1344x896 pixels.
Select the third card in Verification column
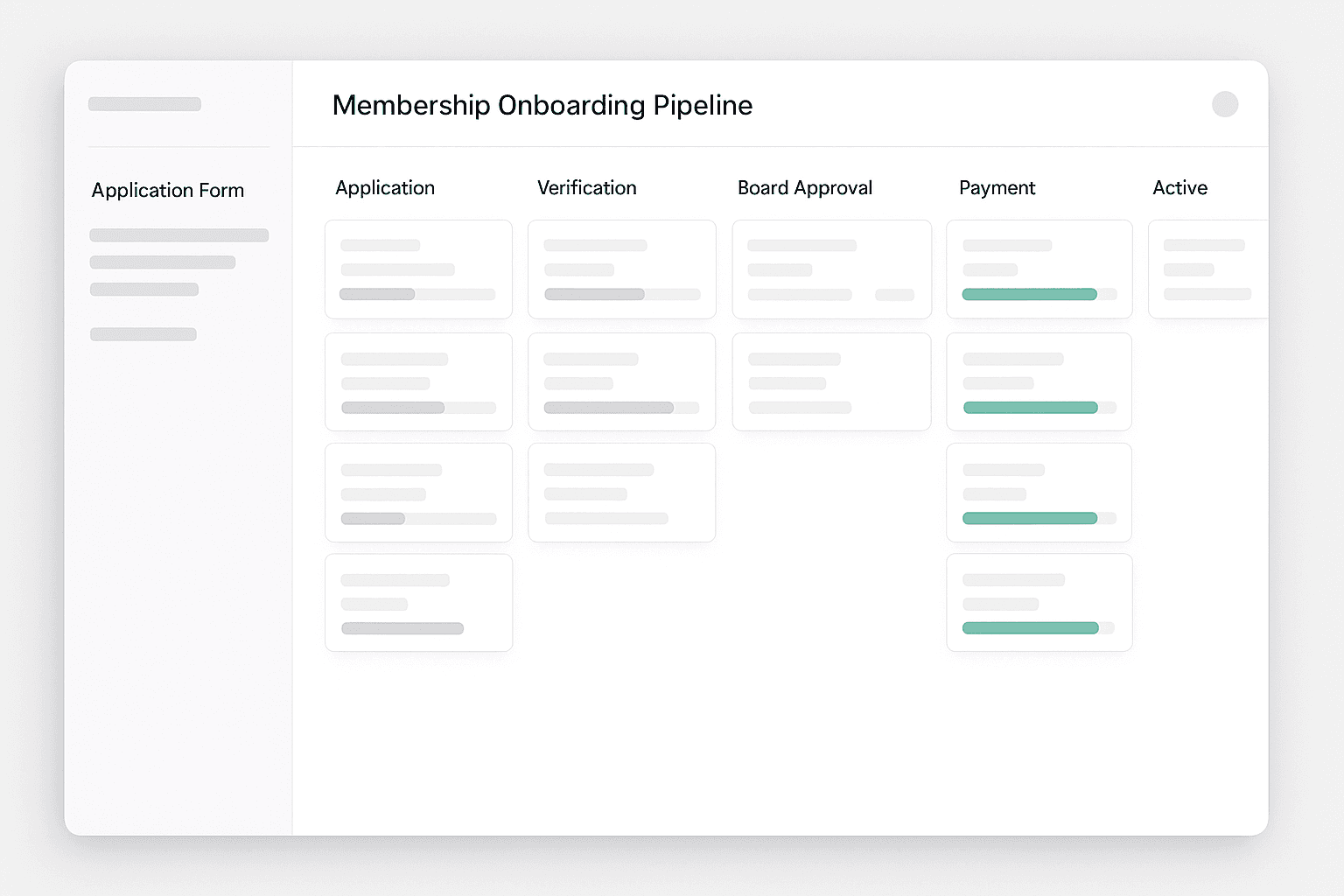pyautogui.click(x=621, y=492)
